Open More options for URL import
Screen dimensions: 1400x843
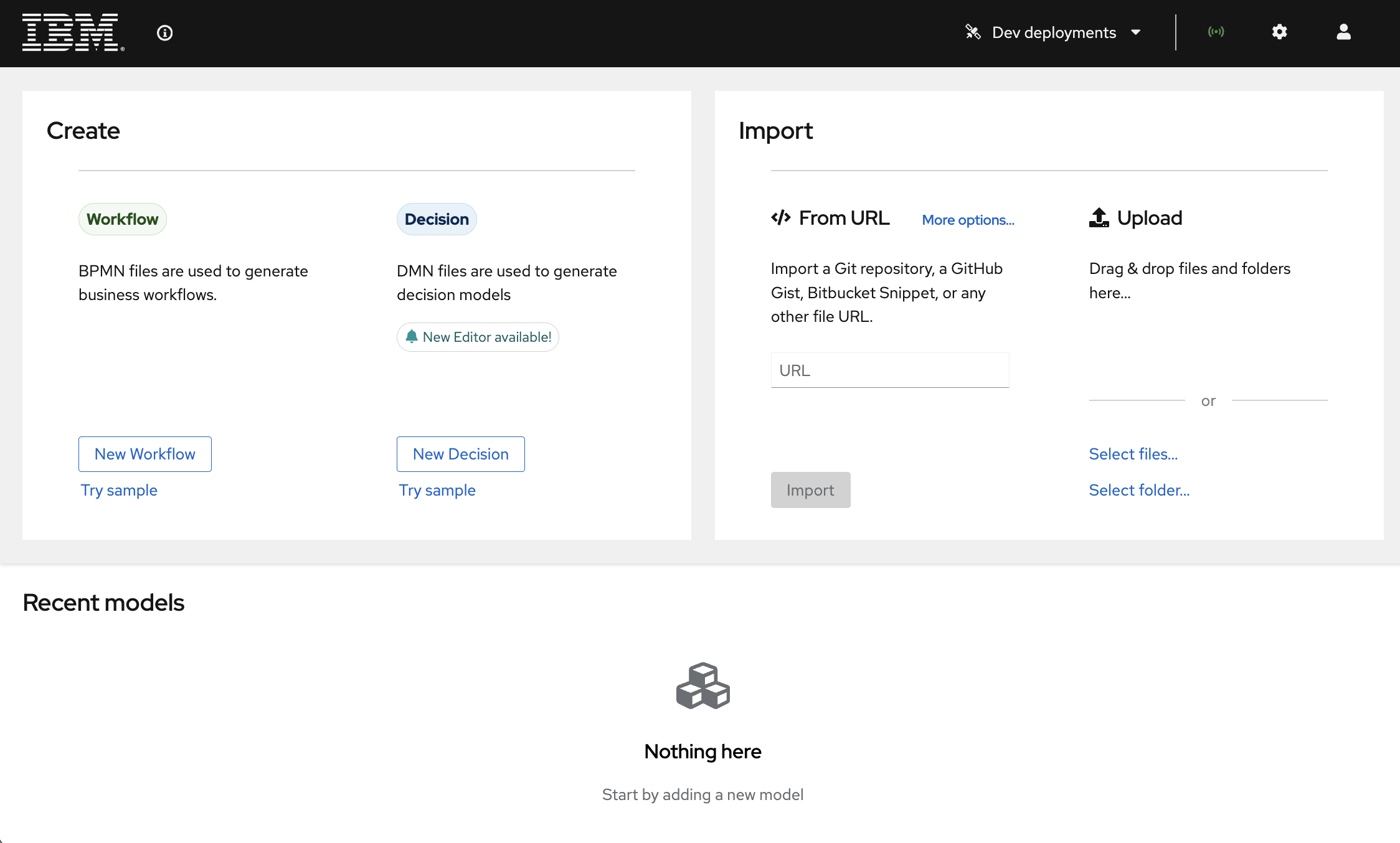[x=968, y=220]
